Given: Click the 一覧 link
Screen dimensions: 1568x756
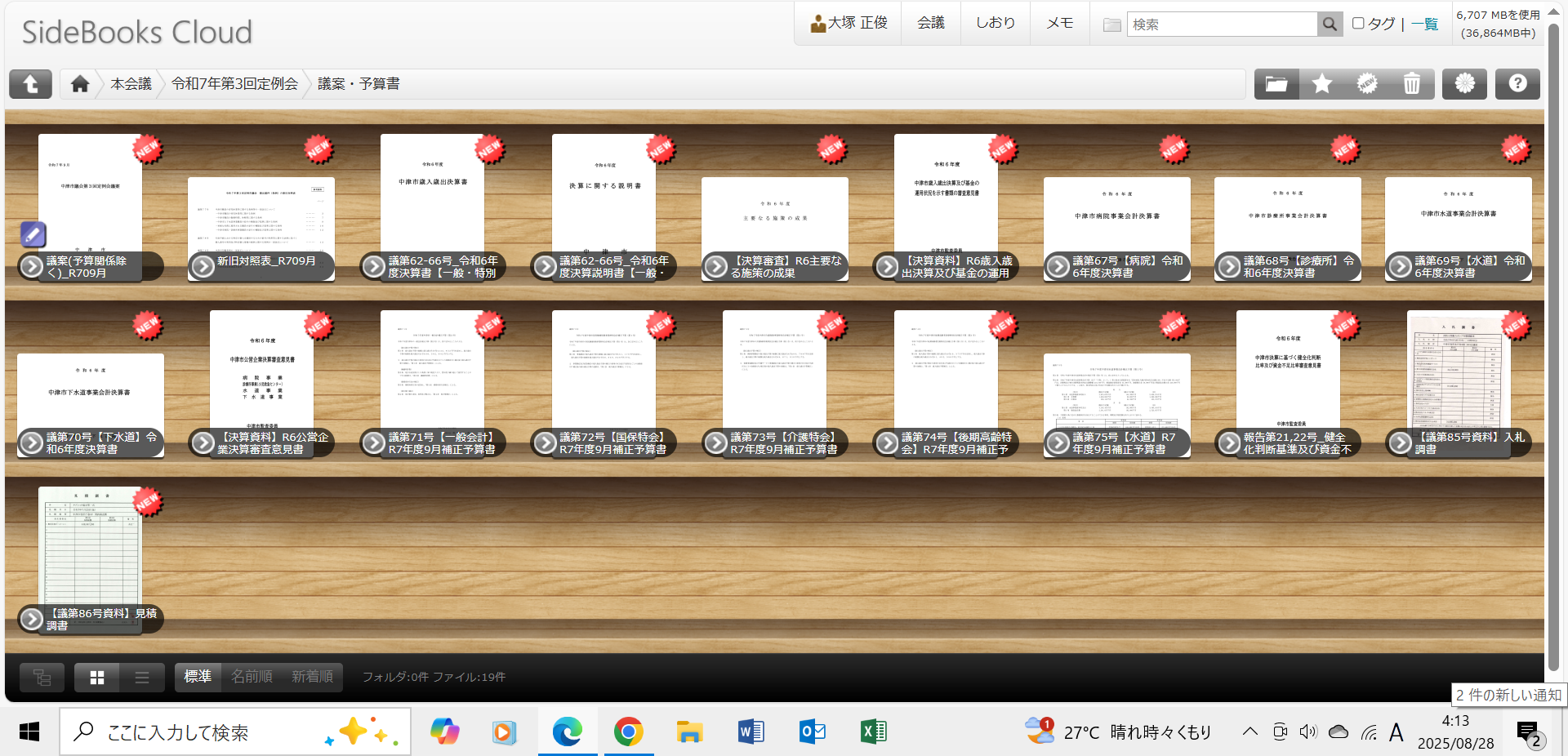Looking at the screenshot, I should [x=1424, y=24].
